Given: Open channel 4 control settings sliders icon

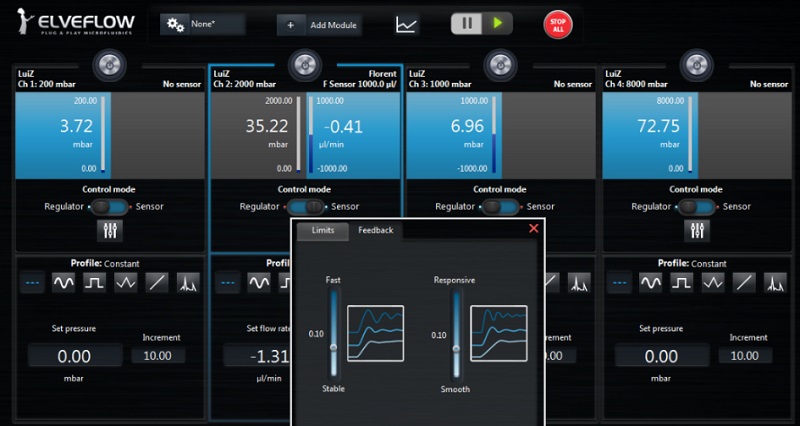Looking at the screenshot, I should [x=696, y=230].
